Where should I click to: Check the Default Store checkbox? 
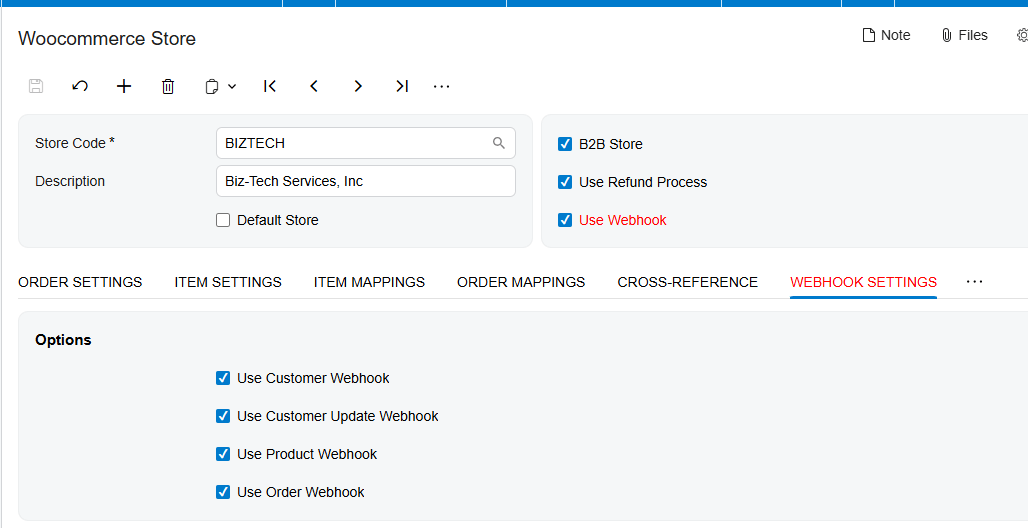point(223,220)
